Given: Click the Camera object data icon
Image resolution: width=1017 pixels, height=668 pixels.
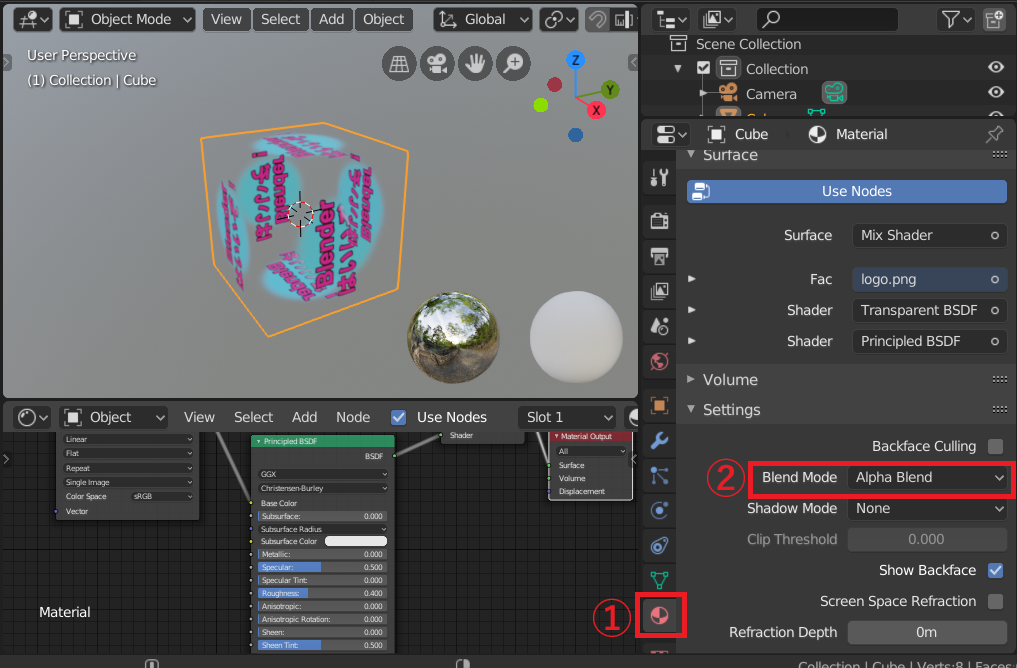Looking at the screenshot, I should click(x=834, y=93).
